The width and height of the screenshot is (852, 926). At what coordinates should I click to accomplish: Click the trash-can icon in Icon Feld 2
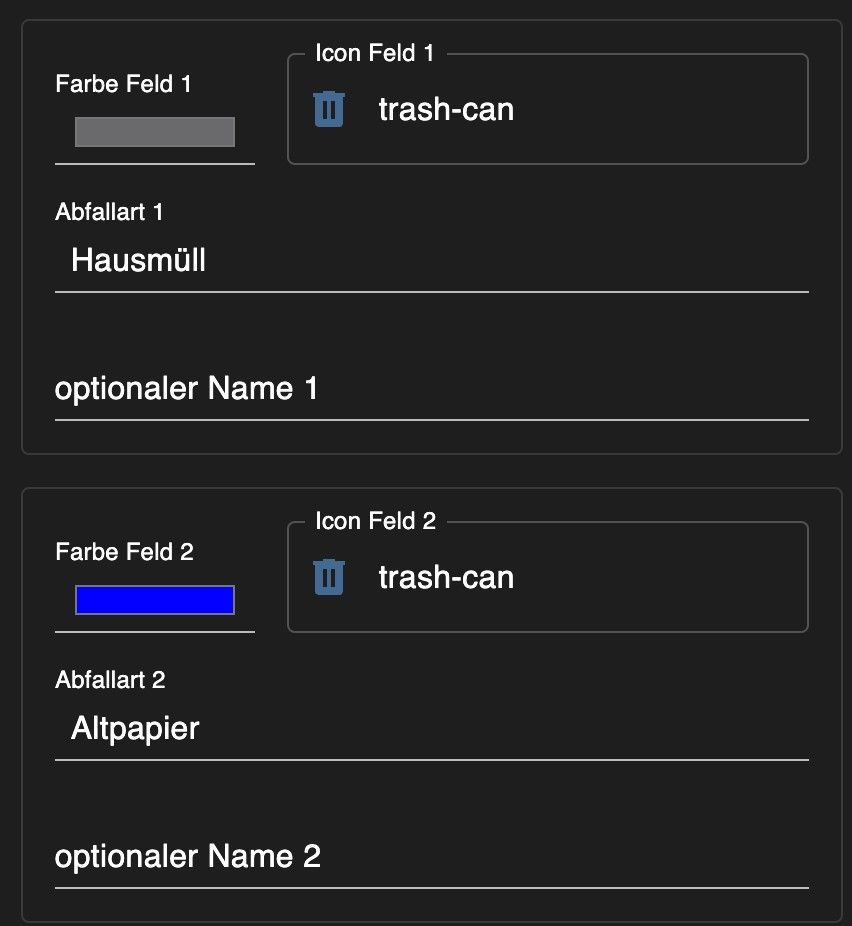tap(329, 577)
